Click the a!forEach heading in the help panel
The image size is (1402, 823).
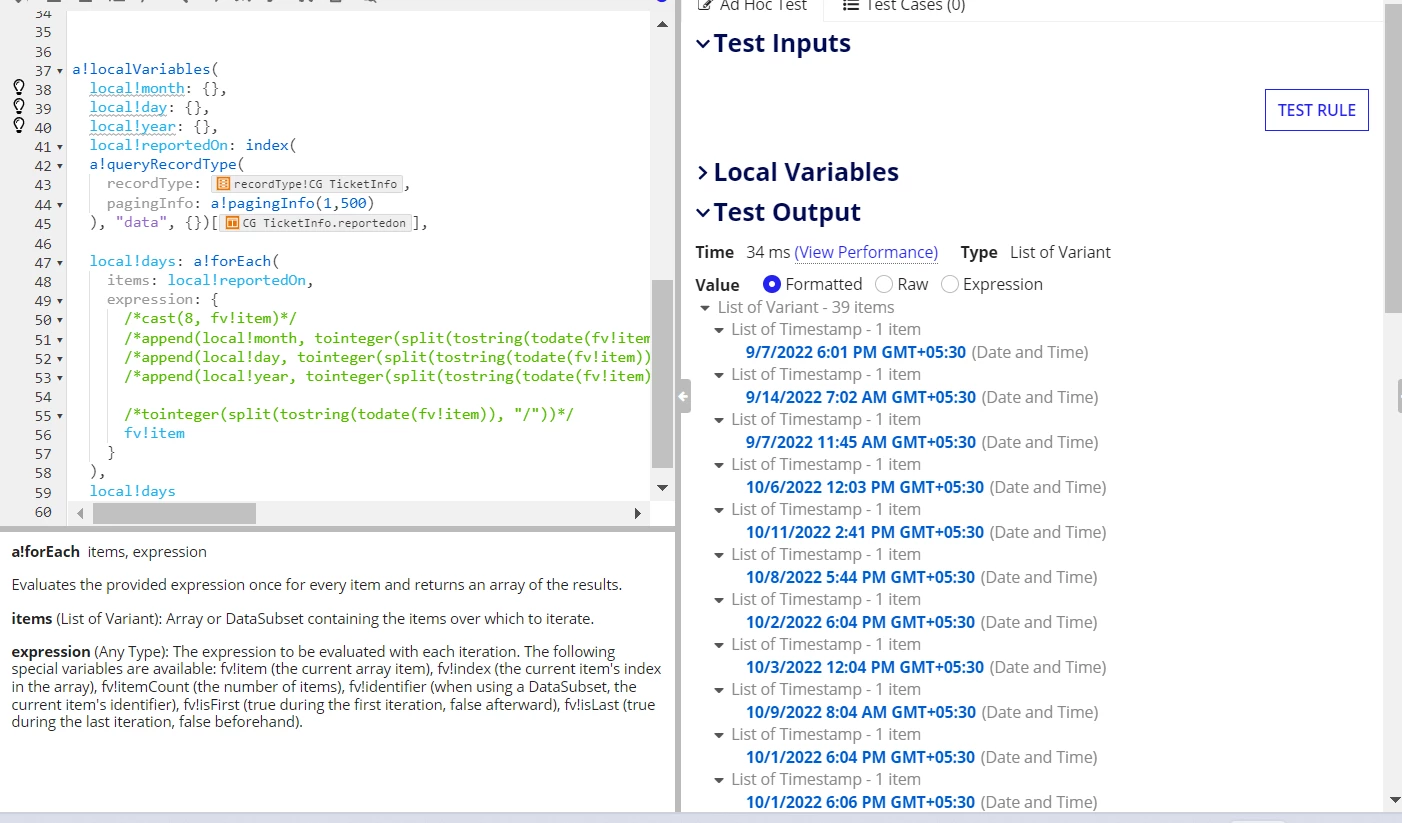coord(45,552)
